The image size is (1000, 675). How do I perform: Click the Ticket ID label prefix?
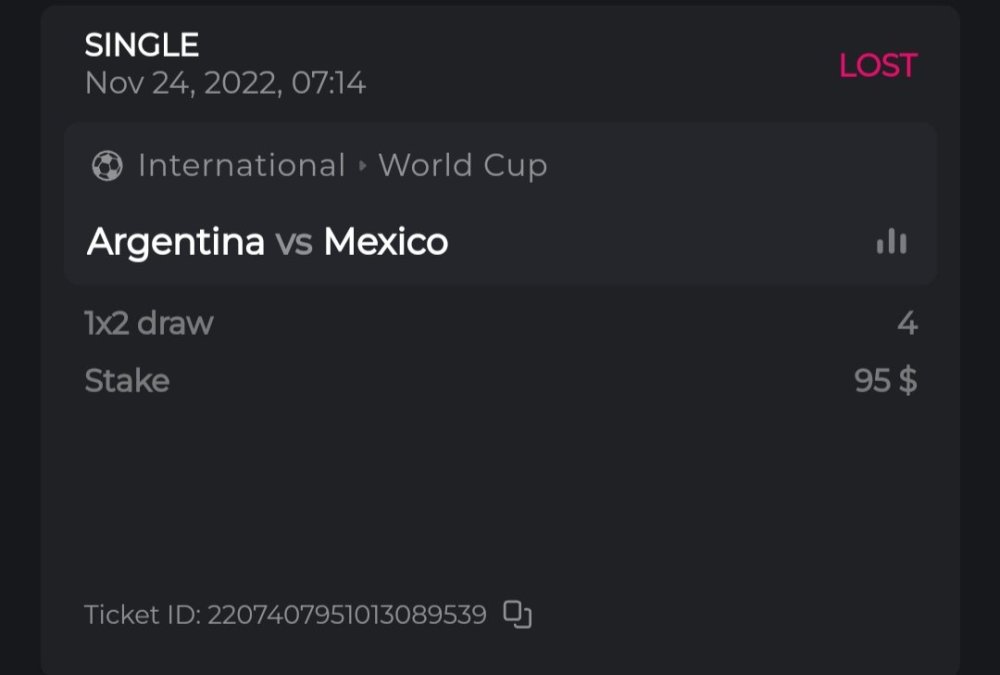coord(141,614)
